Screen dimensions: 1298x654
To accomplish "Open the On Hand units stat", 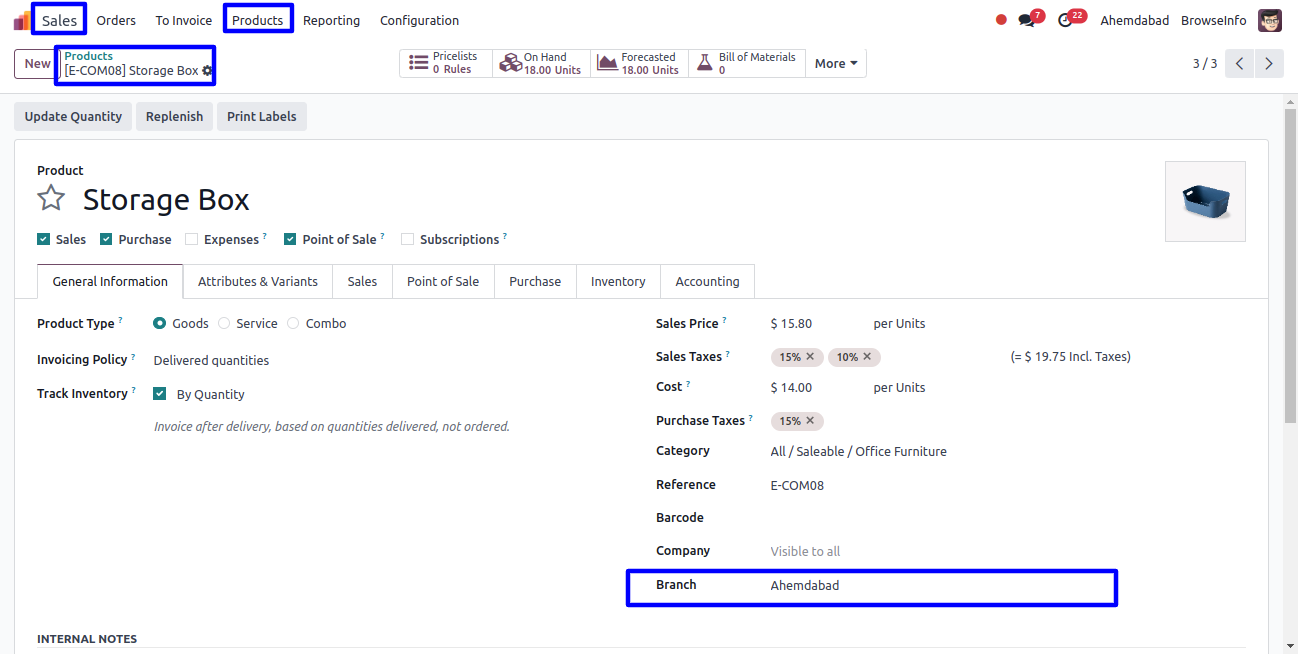I will pyautogui.click(x=541, y=64).
